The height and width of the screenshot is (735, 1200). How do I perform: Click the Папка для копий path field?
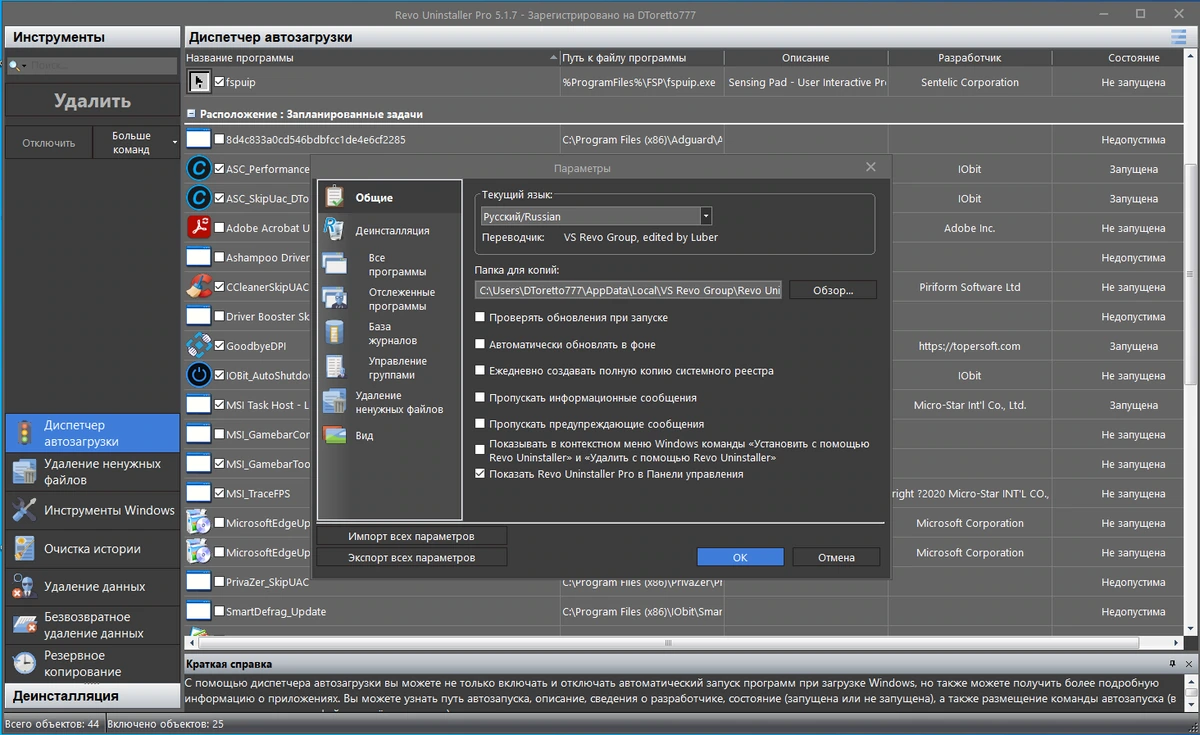[628, 290]
